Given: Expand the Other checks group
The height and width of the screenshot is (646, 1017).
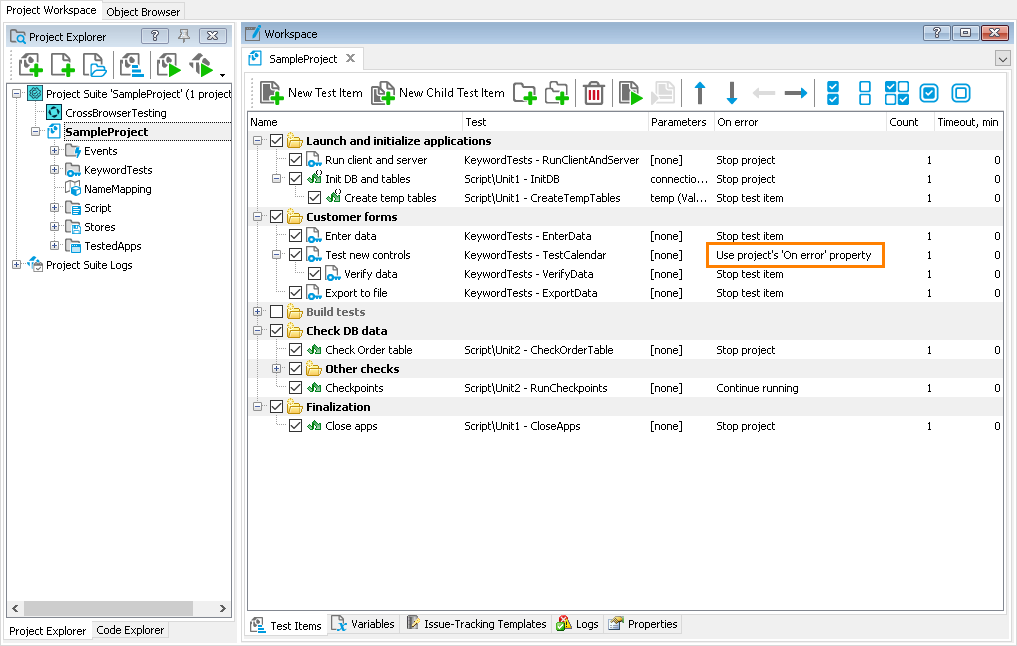Looking at the screenshot, I should click(276, 368).
